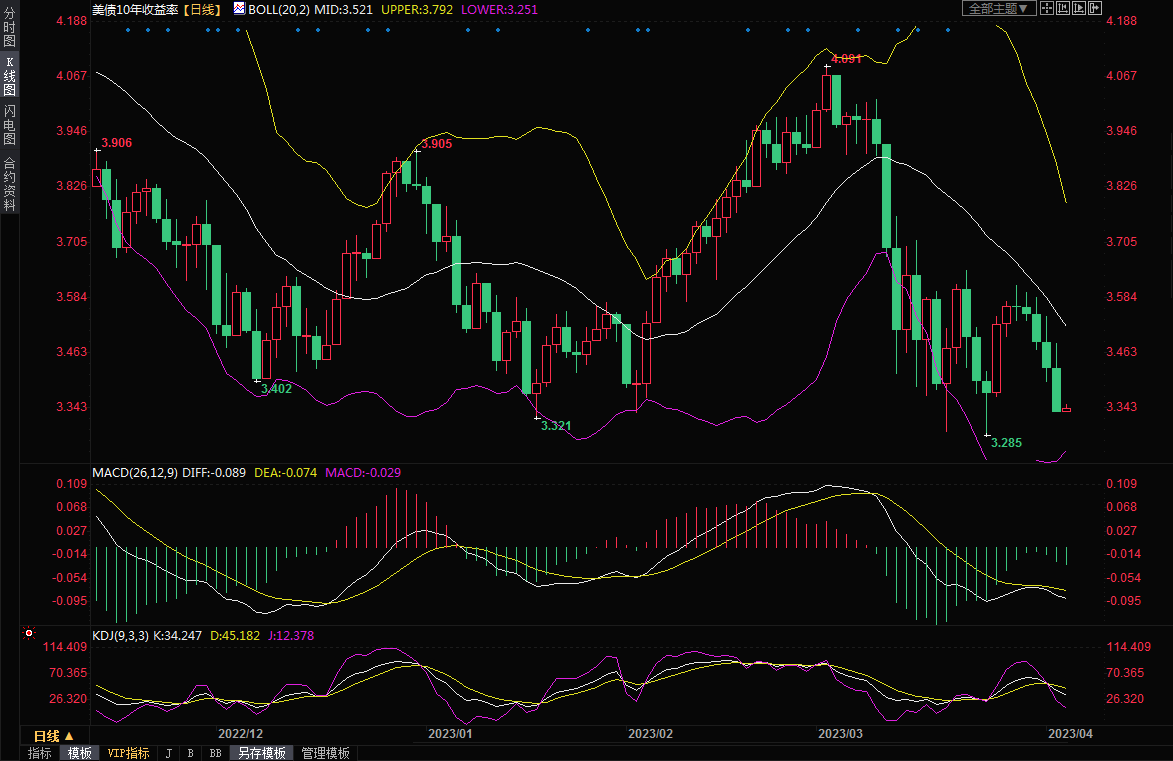1173x761 pixels.
Task: Click the exit arrow icon at top right
Action: coord(1094,8)
